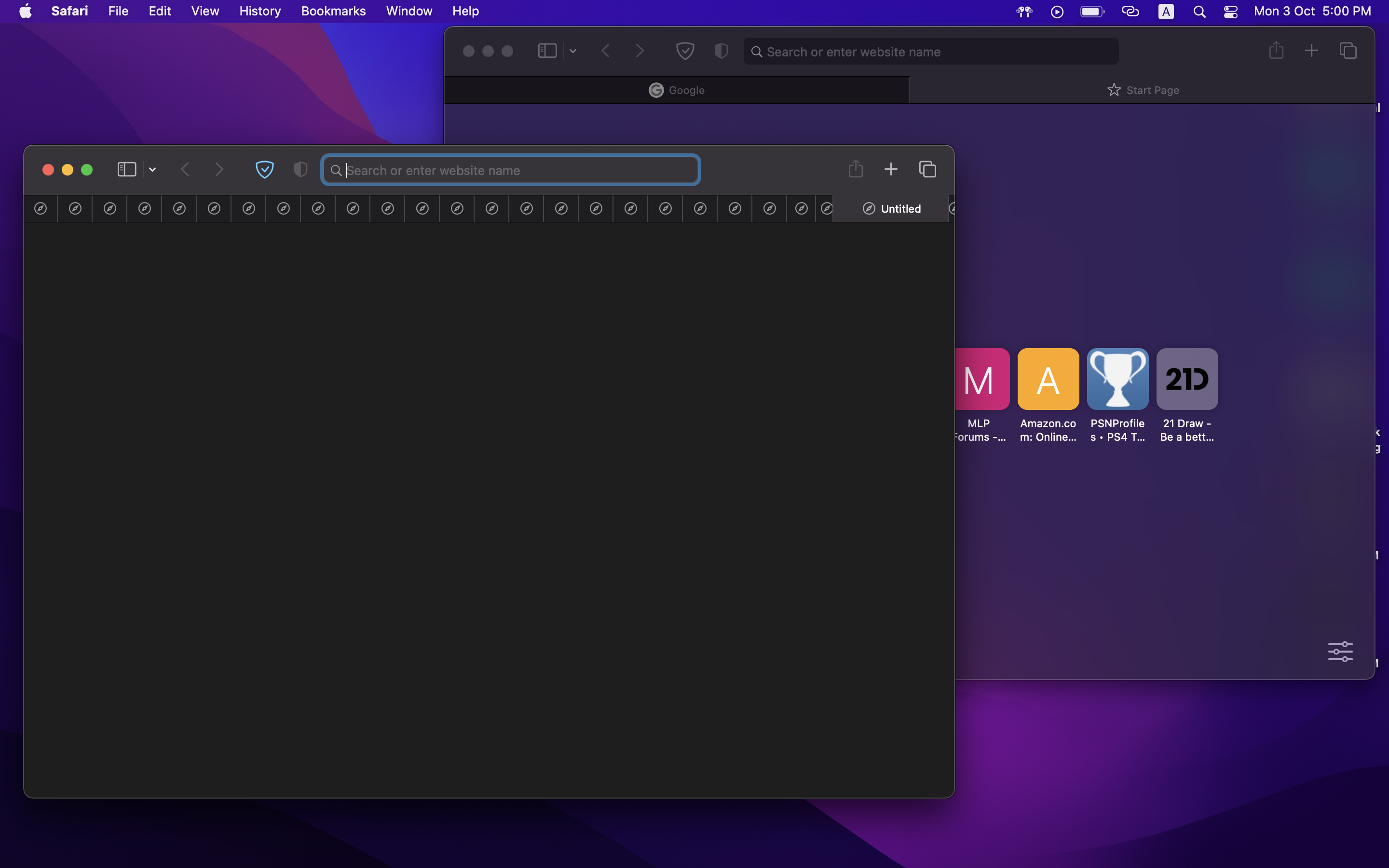Add a new tab with plus icon
This screenshot has height=868, width=1389.
tap(891, 169)
